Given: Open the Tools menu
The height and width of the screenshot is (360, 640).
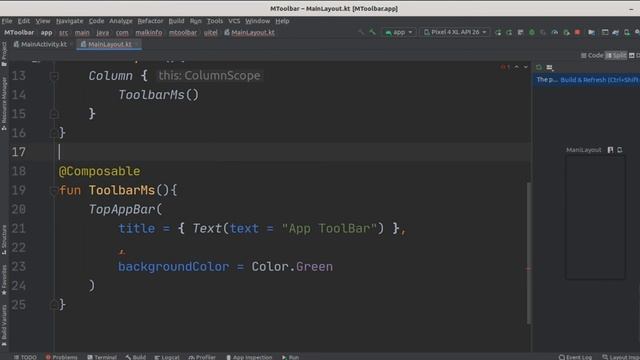Looking at the screenshot, I should [215, 21].
